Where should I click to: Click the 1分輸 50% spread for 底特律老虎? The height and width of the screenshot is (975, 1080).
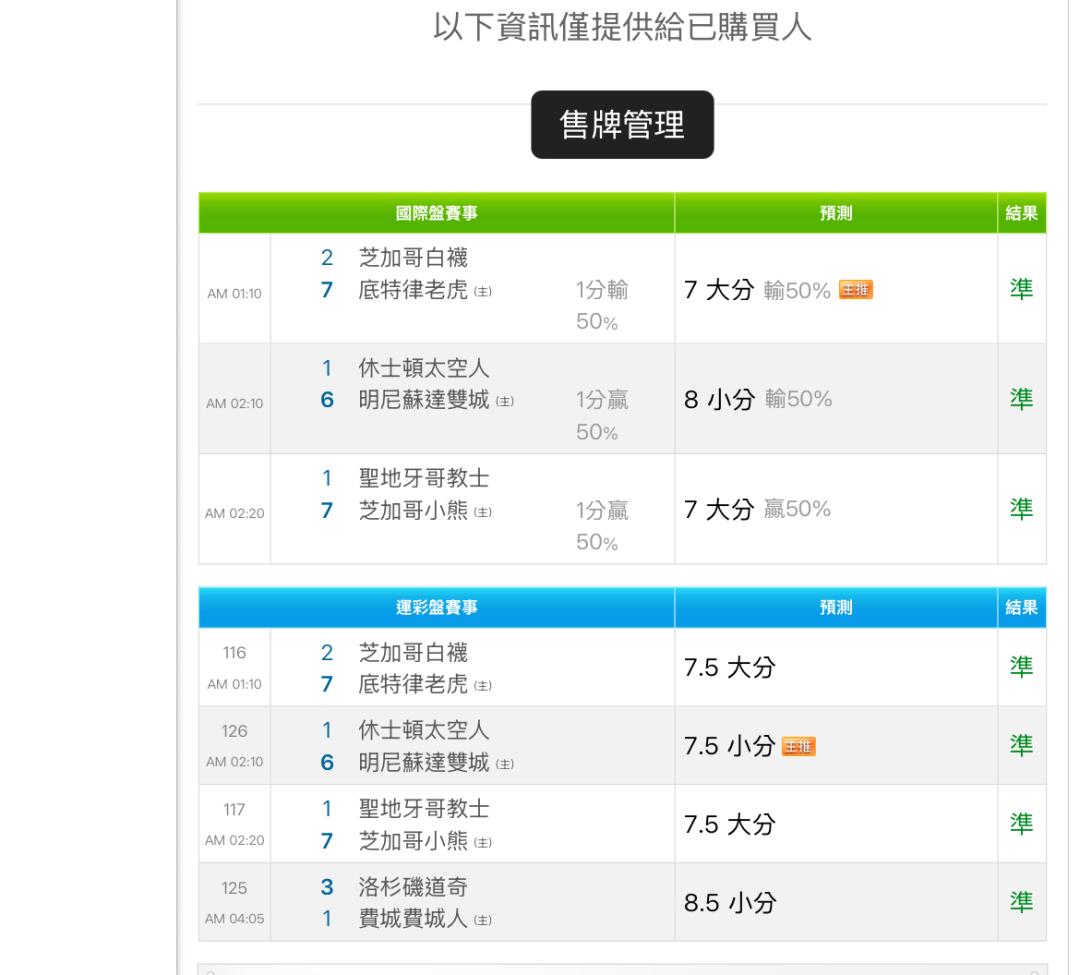[601, 305]
